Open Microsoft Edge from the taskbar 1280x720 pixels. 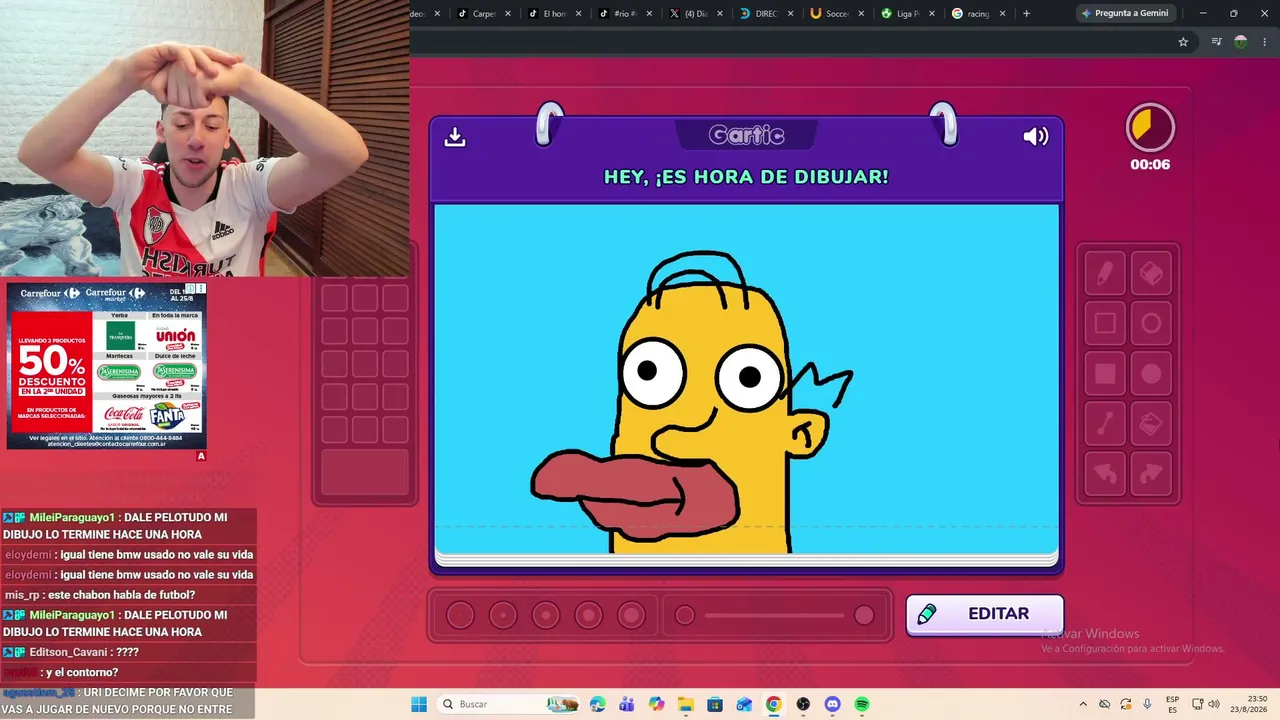point(598,704)
